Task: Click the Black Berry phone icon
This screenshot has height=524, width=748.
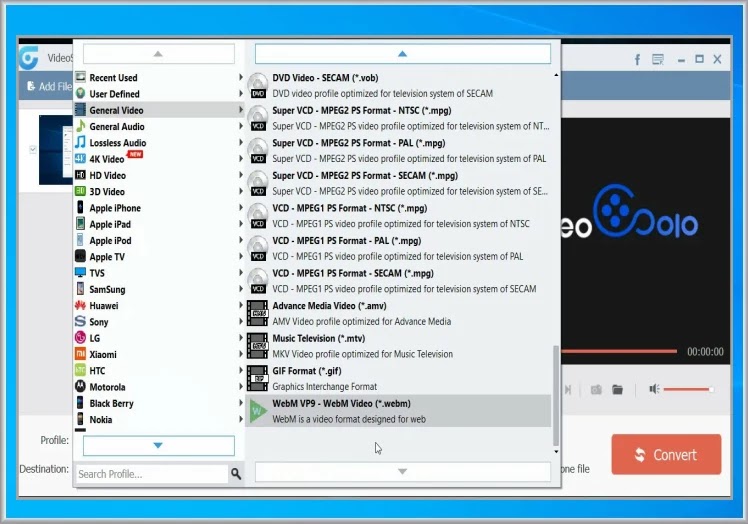Action: pos(80,402)
